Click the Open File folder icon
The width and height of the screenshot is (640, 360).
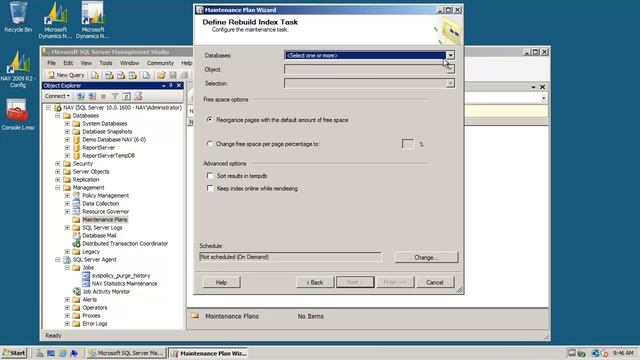click(x=161, y=75)
